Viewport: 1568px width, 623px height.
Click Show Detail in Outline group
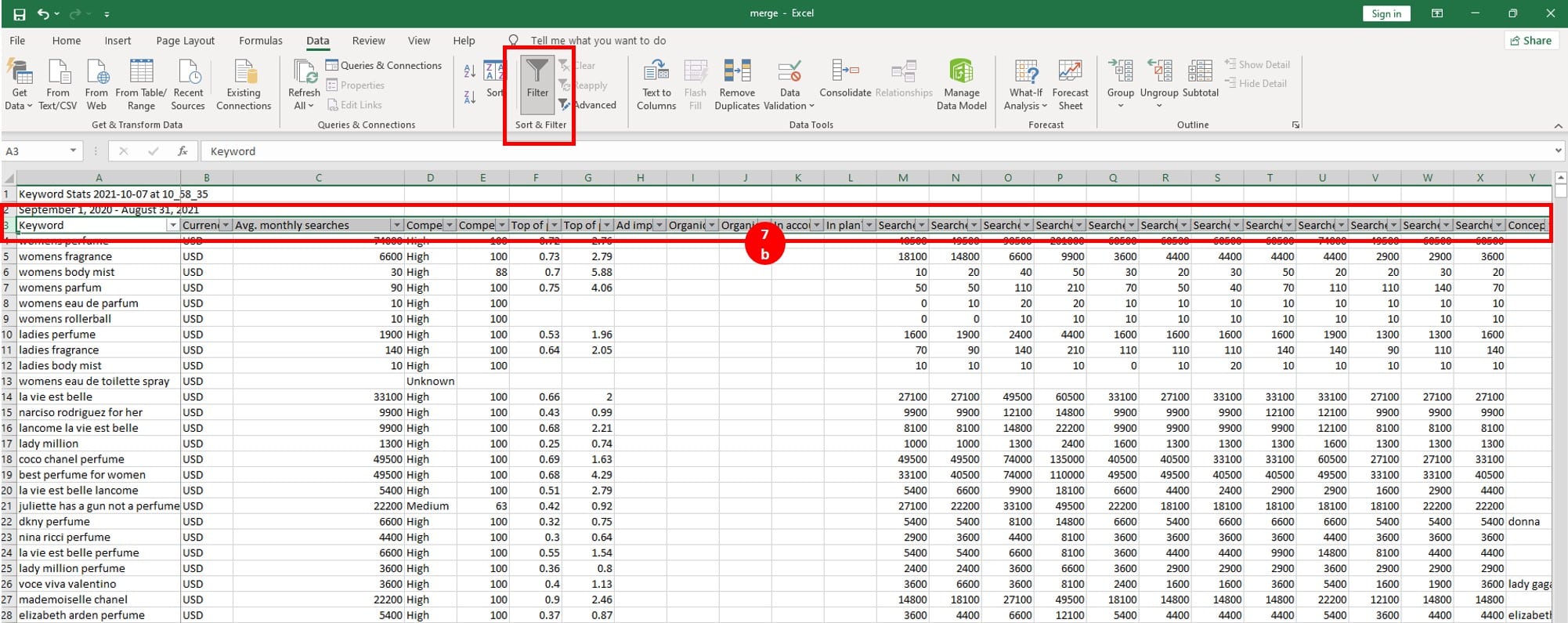click(1257, 64)
